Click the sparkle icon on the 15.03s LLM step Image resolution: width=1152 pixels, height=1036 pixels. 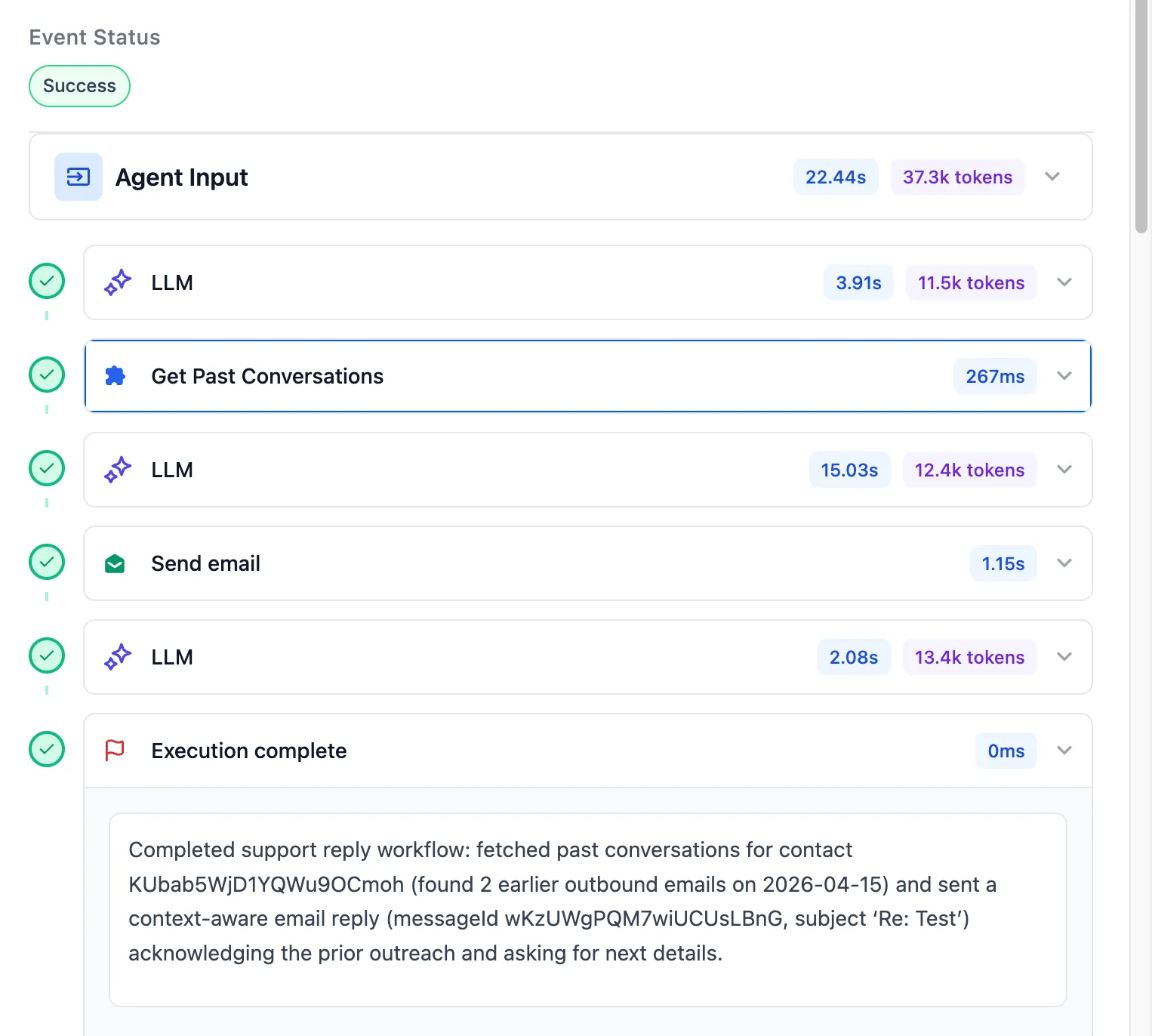click(117, 470)
